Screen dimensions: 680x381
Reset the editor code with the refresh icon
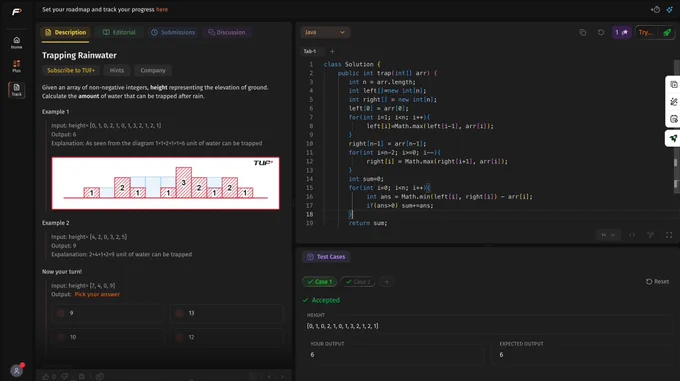coord(601,33)
